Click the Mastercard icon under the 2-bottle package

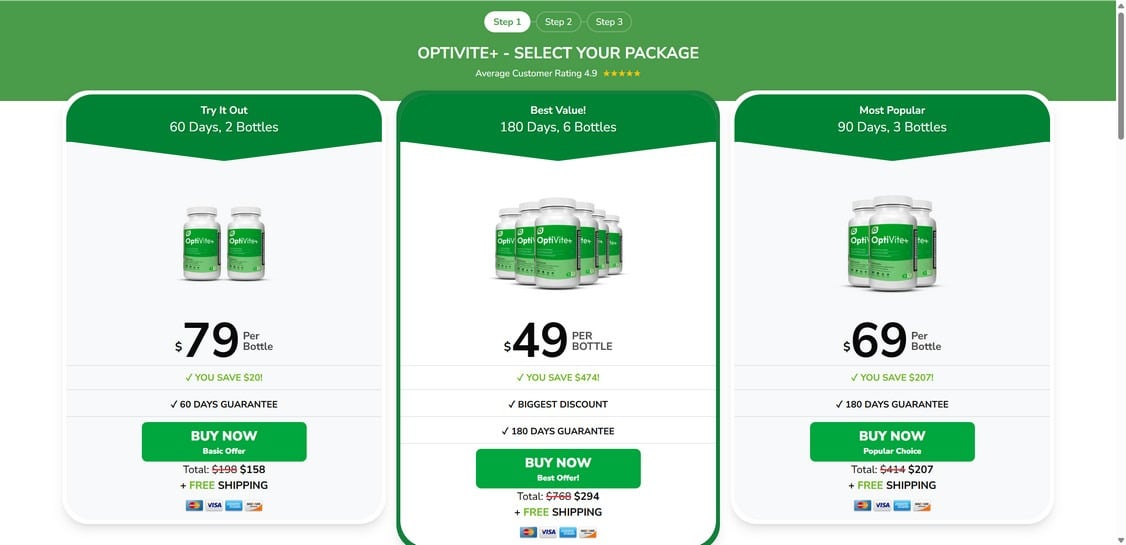click(194, 506)
